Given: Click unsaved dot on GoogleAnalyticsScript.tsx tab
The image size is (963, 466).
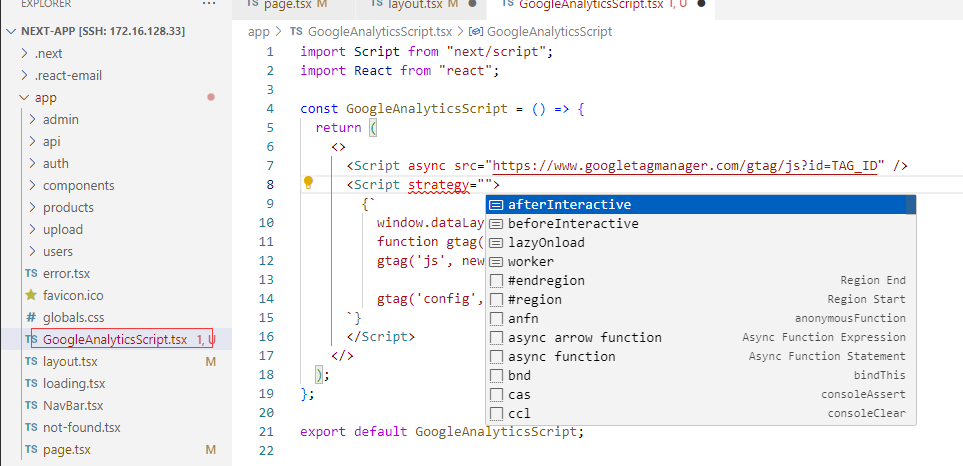Looking at the screenshot, I should pos(701,4).
